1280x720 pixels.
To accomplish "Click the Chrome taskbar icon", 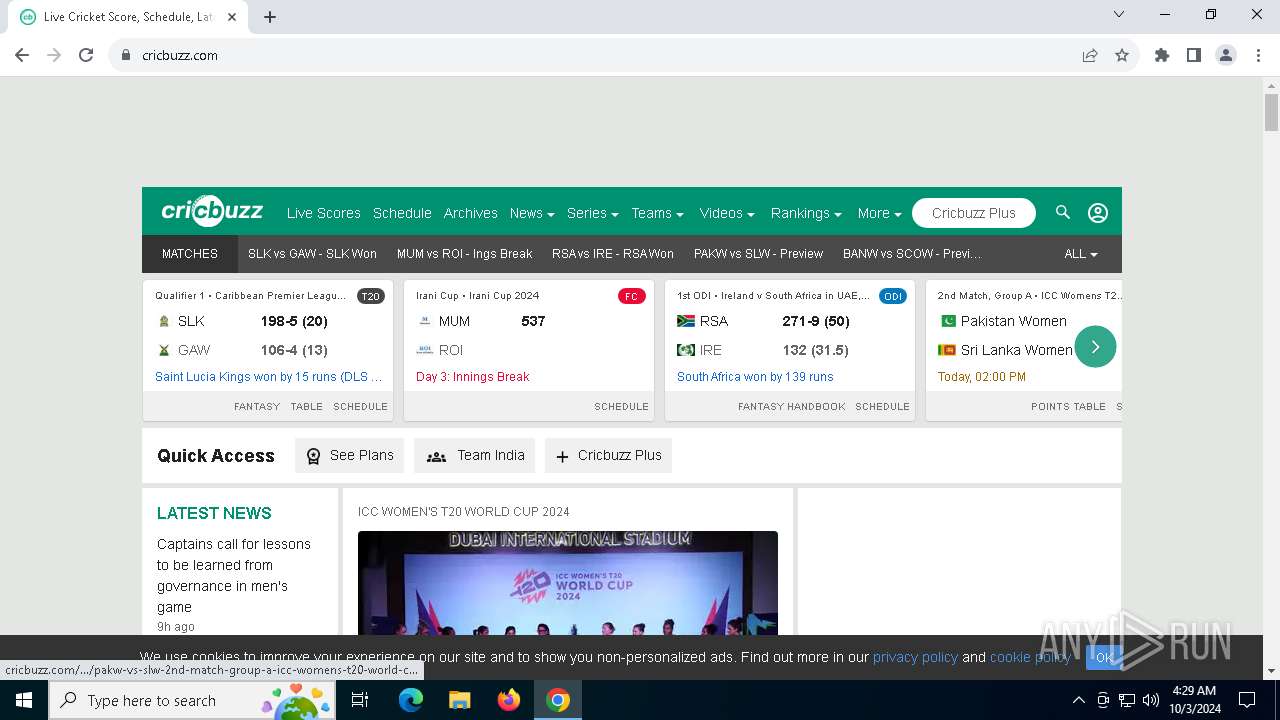I will pyautogui.click(x=558, y=700).
